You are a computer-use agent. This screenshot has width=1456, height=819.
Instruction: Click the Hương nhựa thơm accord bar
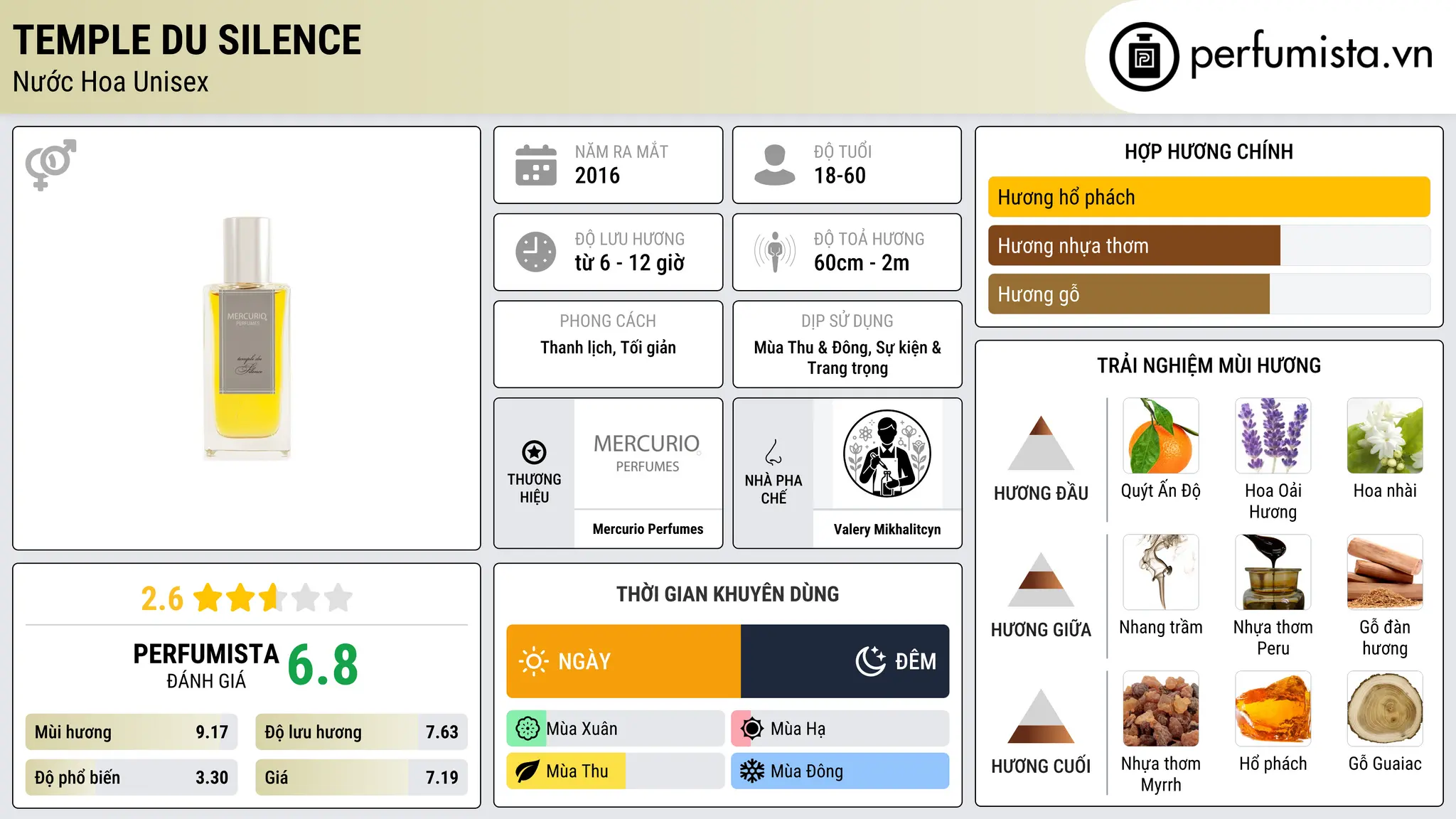(1209, 246)
